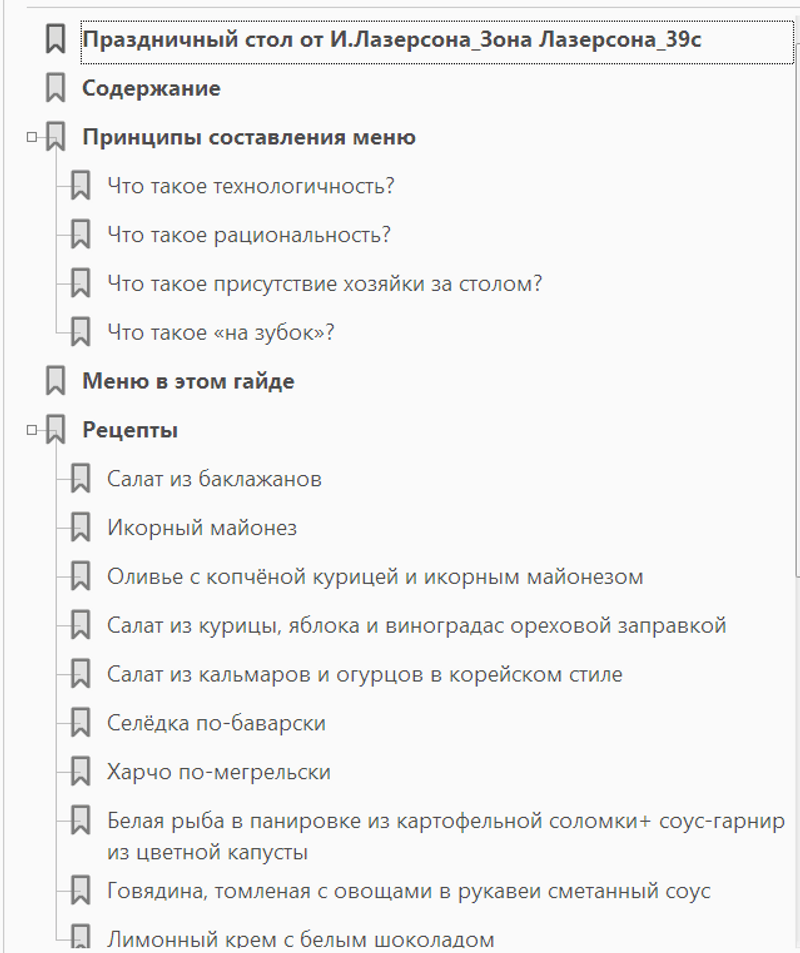
Task: Open Оливье с копчёной курицей bookmark
Action: pos(375,577)
